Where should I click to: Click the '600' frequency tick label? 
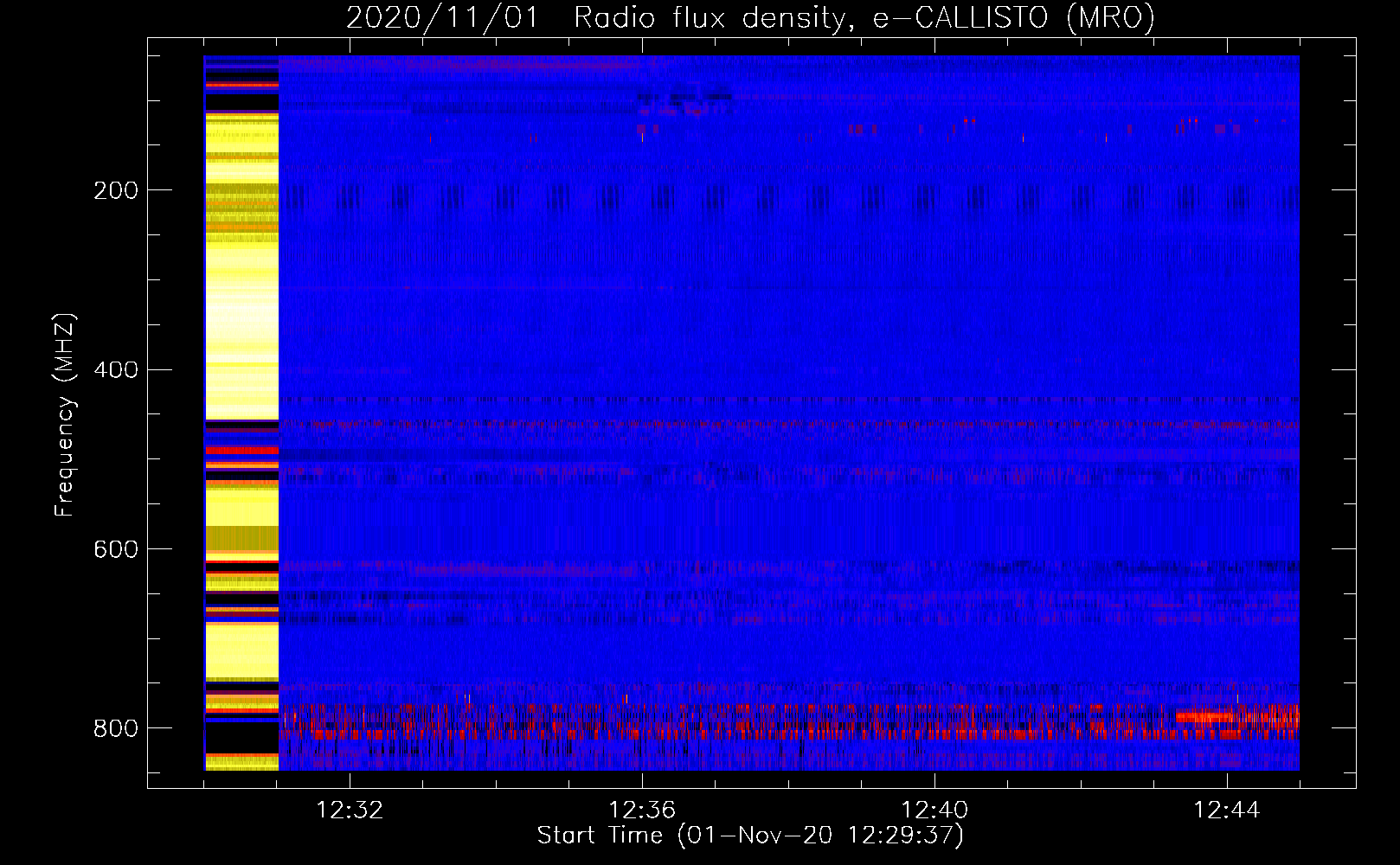click(x=115, y=549)
